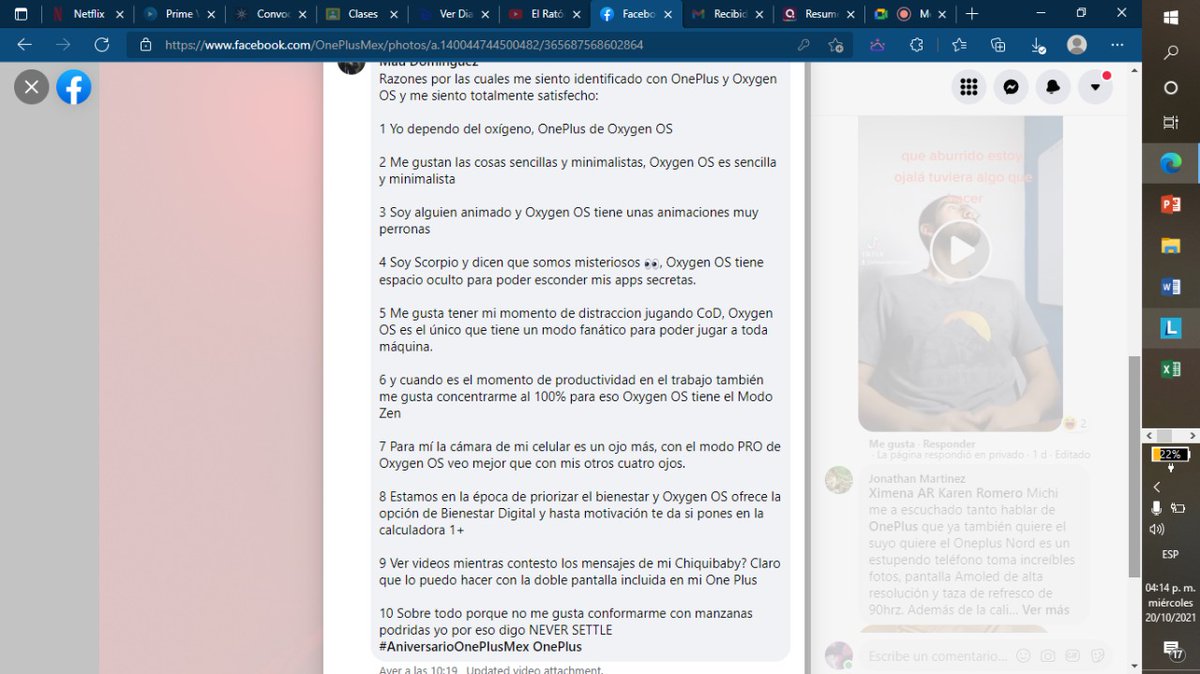
Task: Switch to the Clases tab
Action: coord(361,14)
